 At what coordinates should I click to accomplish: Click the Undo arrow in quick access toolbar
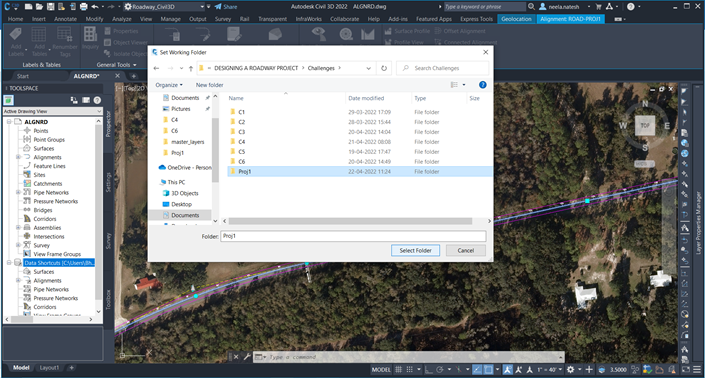[94, 7]
